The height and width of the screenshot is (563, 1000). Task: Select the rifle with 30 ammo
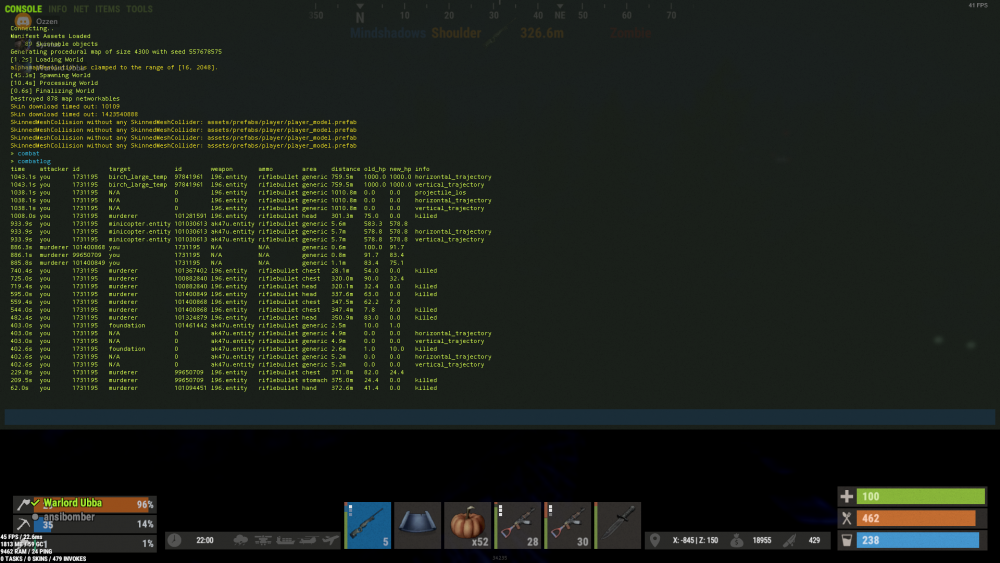coord(568,525)
